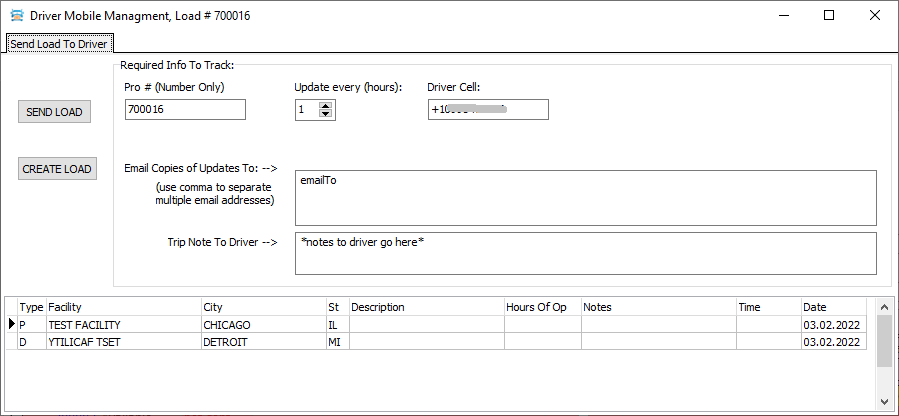Click the Driver Mobile Management app icon
This screenshot has height=416, width=899.
[16, 16]
